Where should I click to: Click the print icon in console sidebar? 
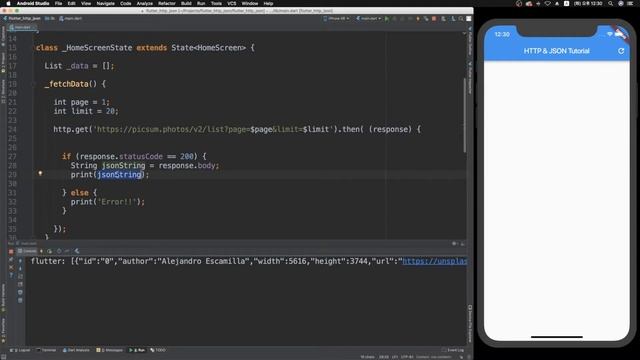pos(20,292)
